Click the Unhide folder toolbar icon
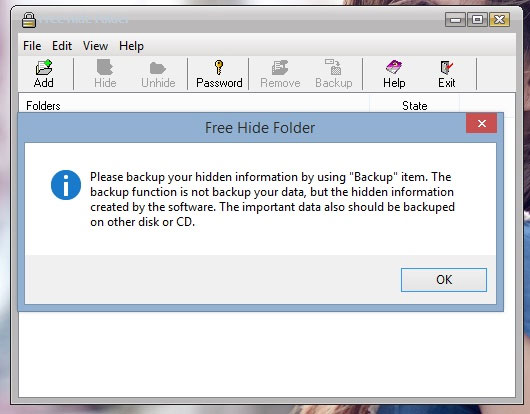Screen dimensions: 530x414 point(158,68)
